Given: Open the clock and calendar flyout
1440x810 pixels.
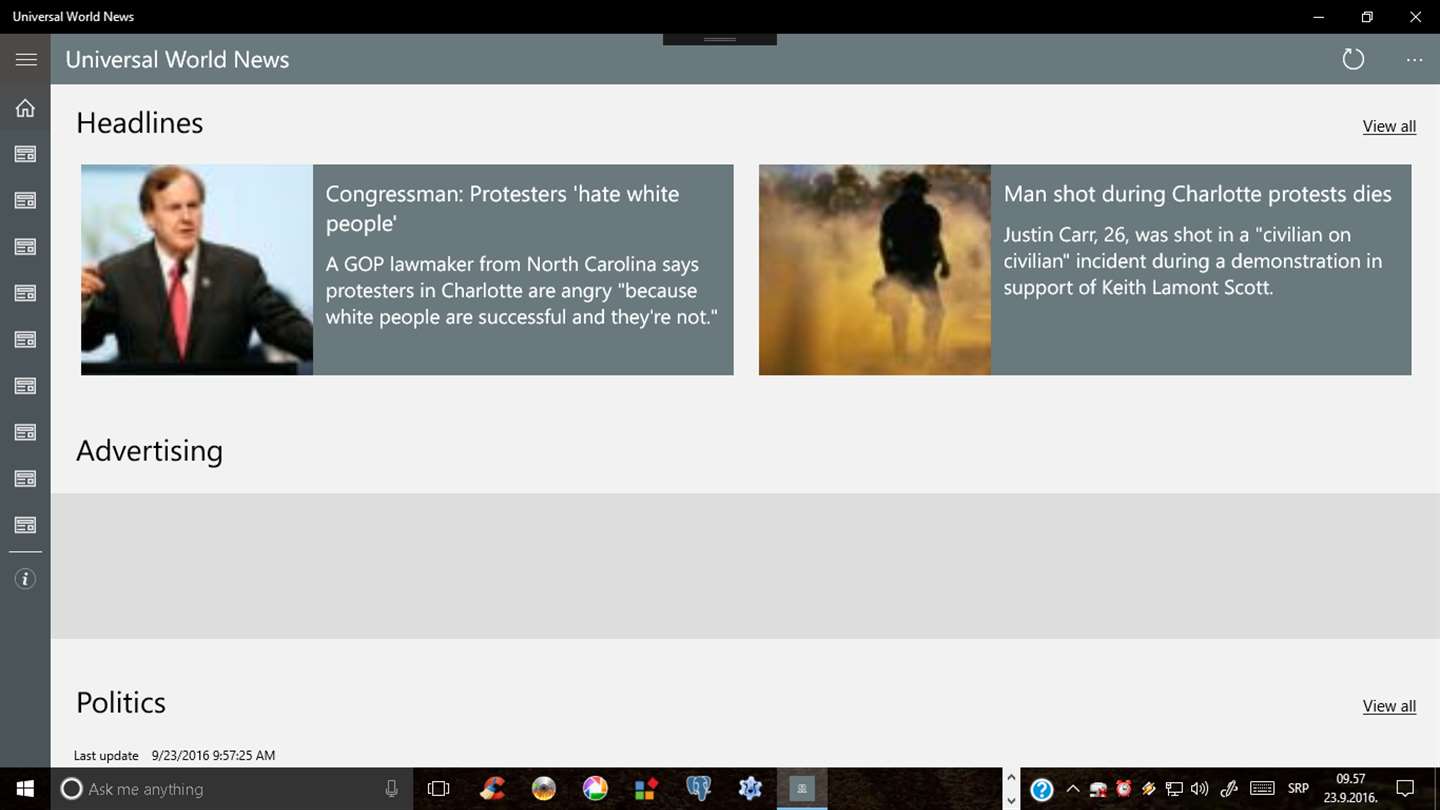Looking at the screenshot, I should [1351, 789].
